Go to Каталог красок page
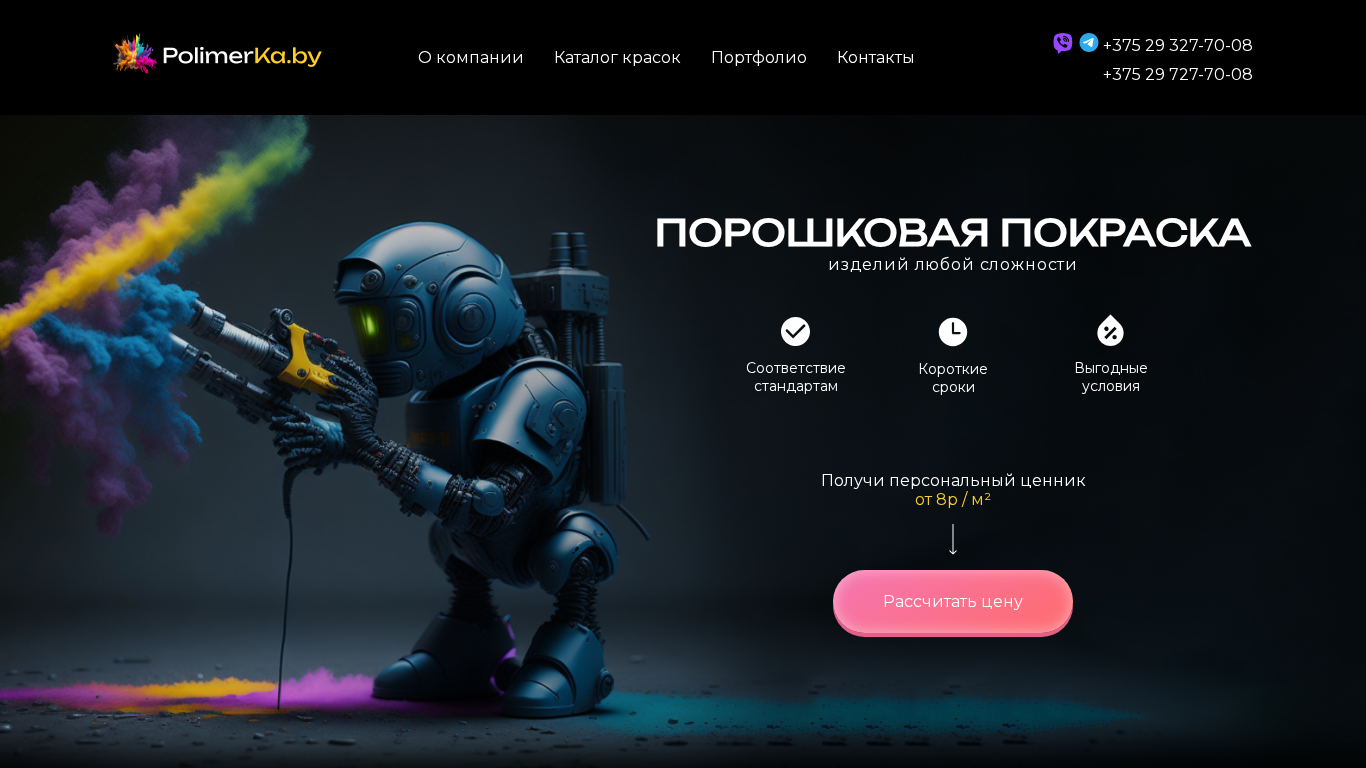This screenshot has height=768, width=1366. pos(617,58)
